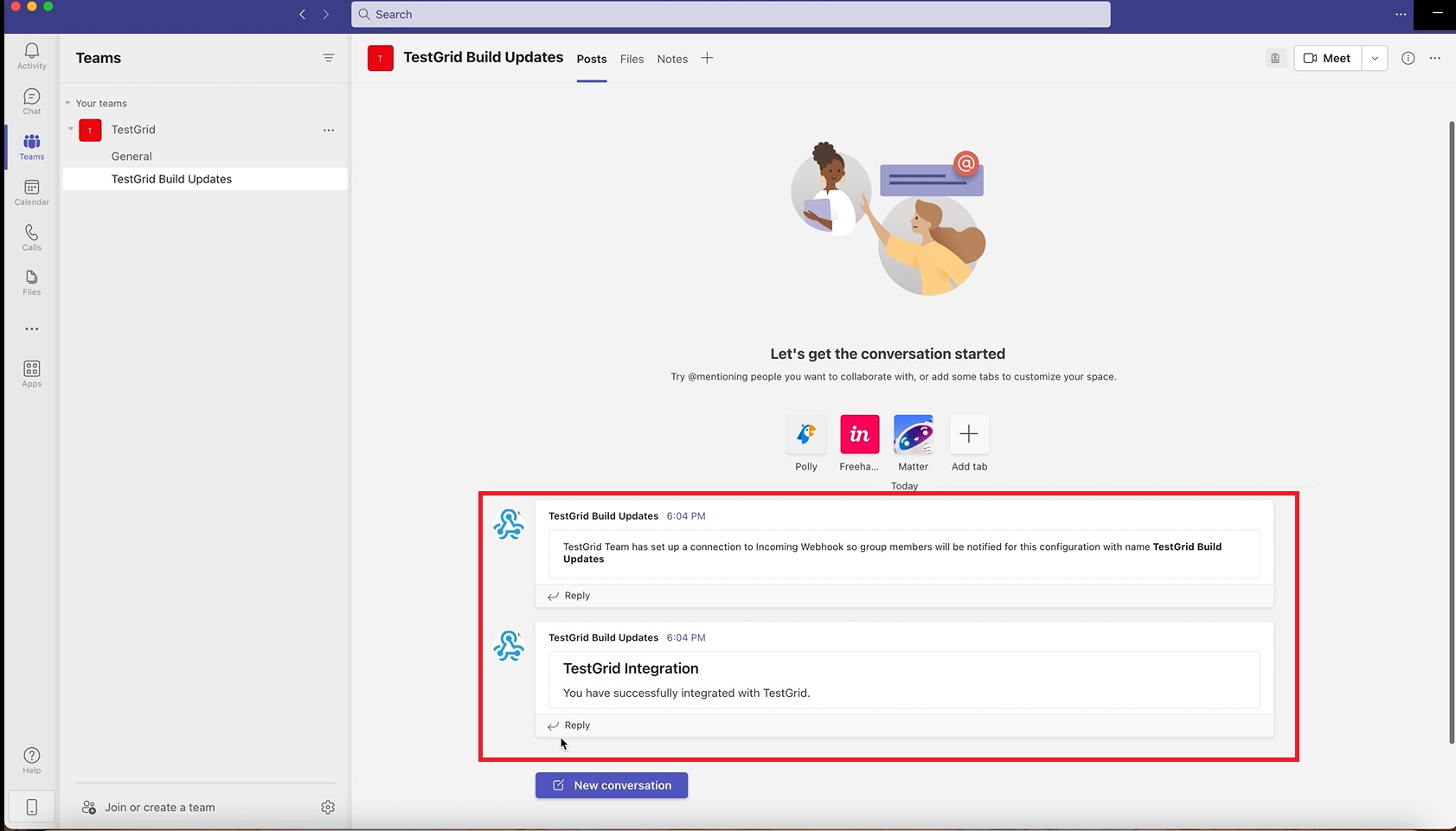The height and width of the screenshot is (831, 1456).
Task: Collapse the Your teams section
Action: point(67,103)
